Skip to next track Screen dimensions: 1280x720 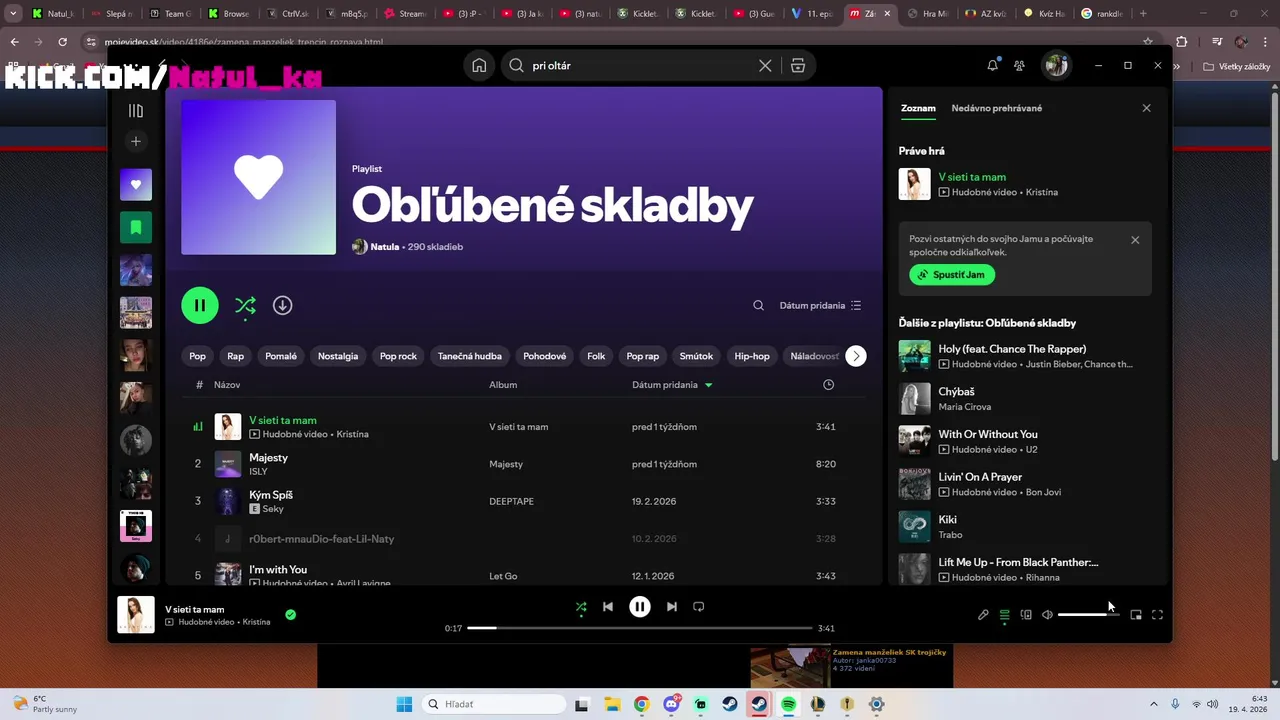[x=672, y=606]
